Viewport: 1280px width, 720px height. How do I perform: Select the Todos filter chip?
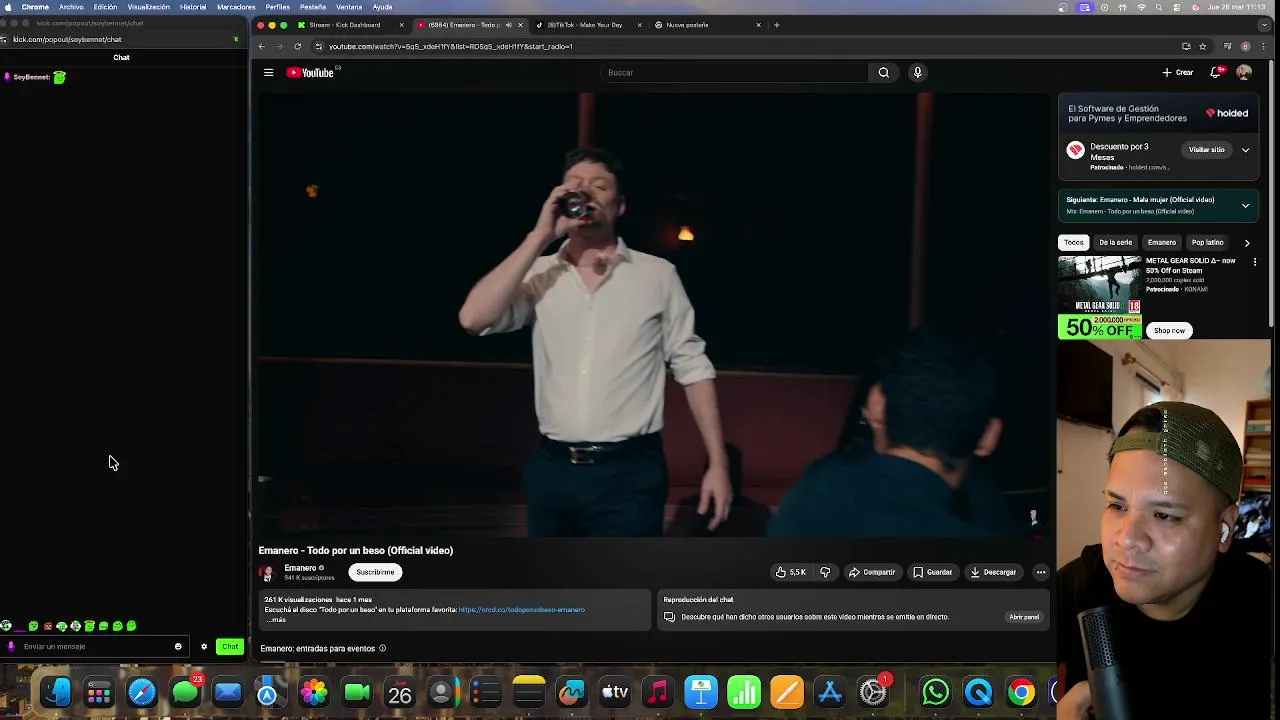1073,242
